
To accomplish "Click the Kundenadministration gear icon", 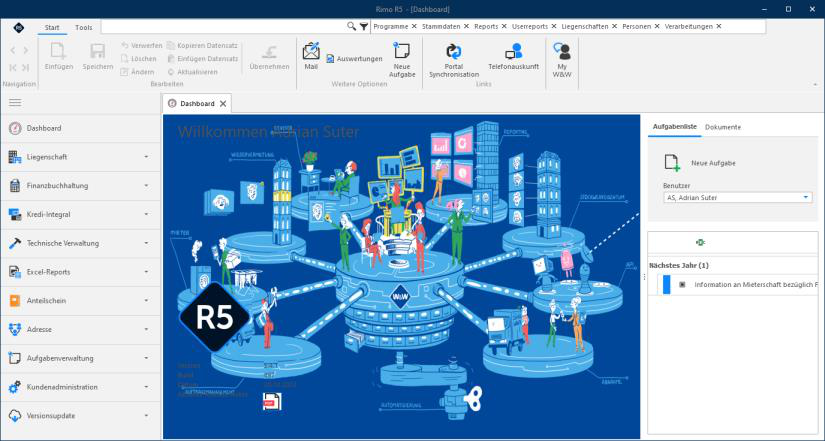I will click(15, 387).
